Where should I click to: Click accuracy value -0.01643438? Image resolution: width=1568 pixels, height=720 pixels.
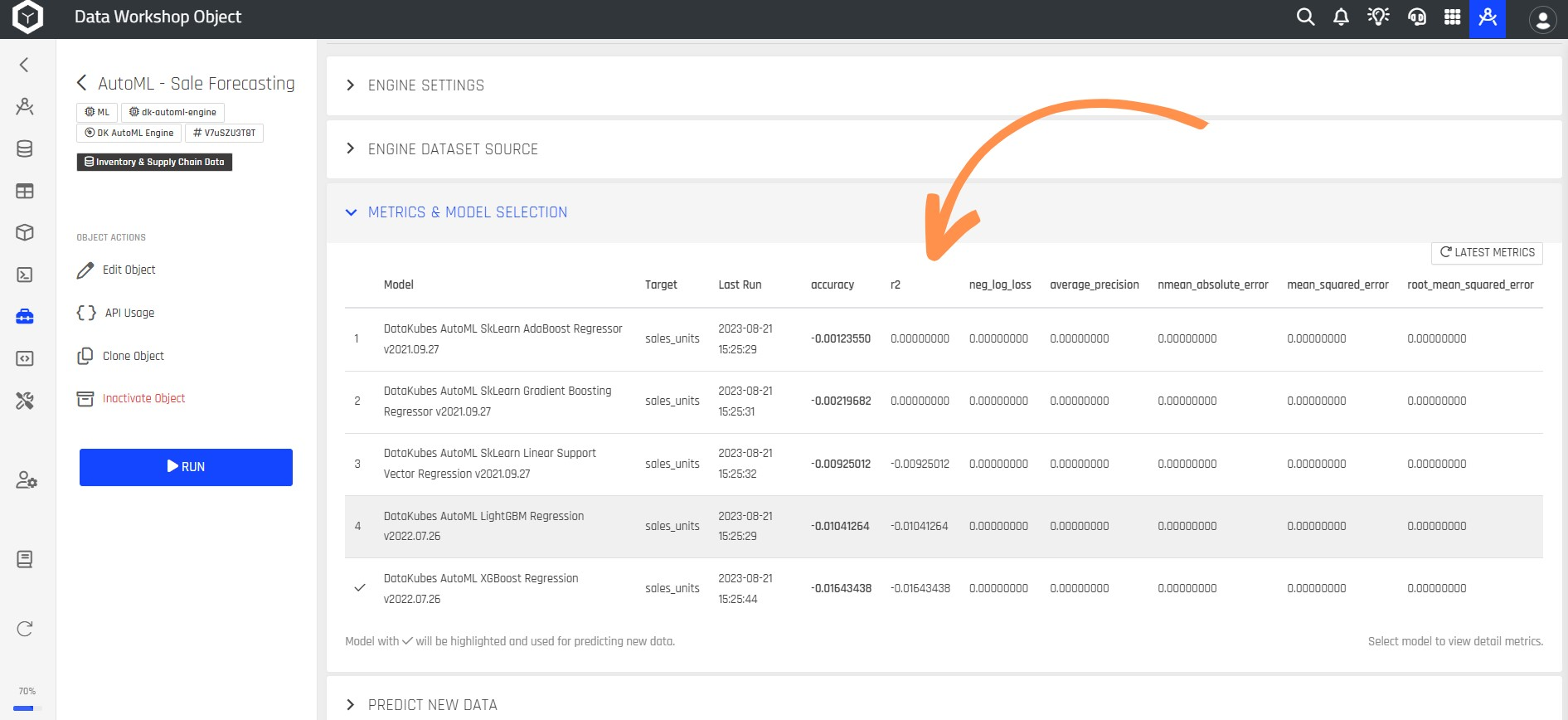[841, 588]
